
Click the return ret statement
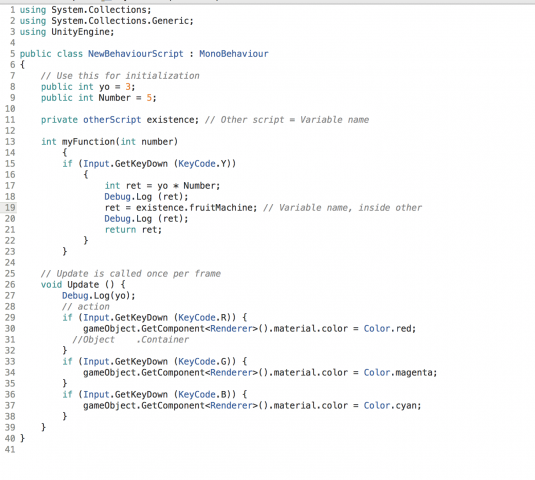click(133, 230)
